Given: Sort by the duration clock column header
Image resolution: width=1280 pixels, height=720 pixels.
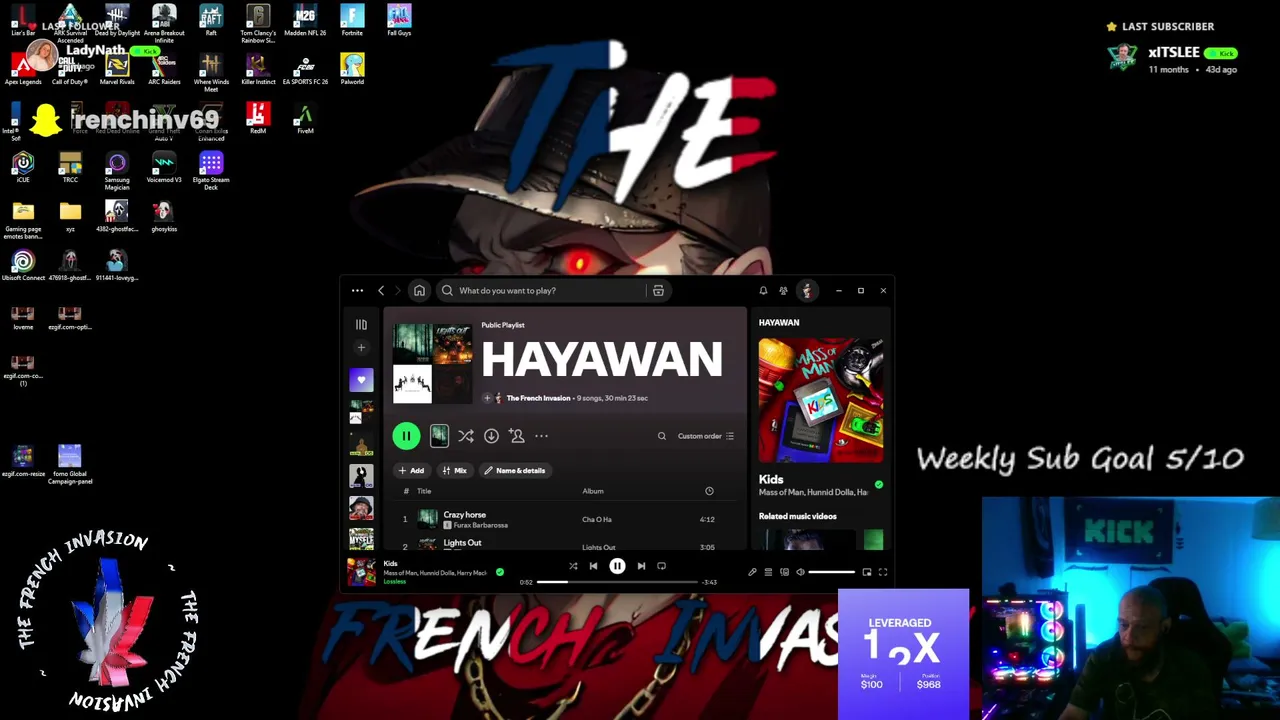Looking at the screenshot, I should 709,491.
